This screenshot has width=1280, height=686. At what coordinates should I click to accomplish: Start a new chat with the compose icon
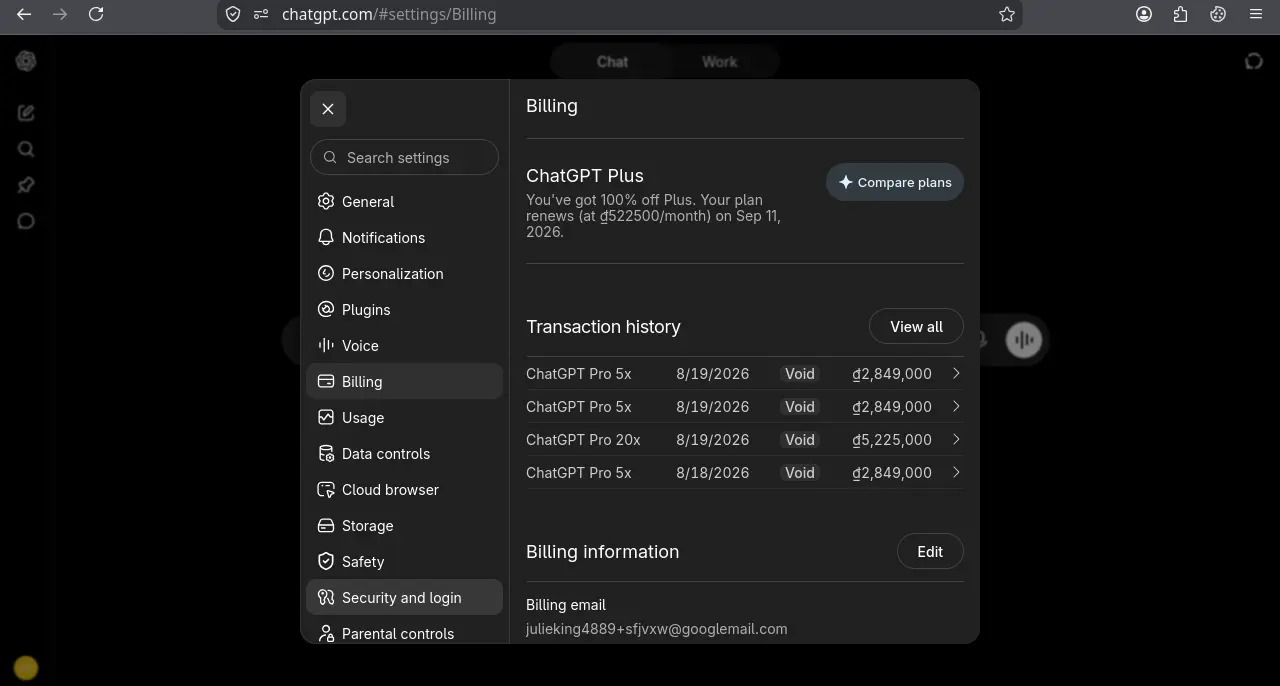click(x=26, y=113)
